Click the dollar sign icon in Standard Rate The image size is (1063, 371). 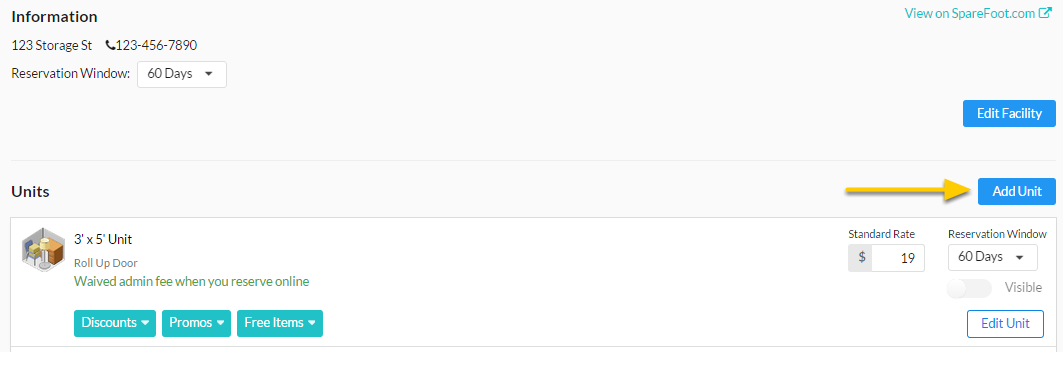[861, 258]
